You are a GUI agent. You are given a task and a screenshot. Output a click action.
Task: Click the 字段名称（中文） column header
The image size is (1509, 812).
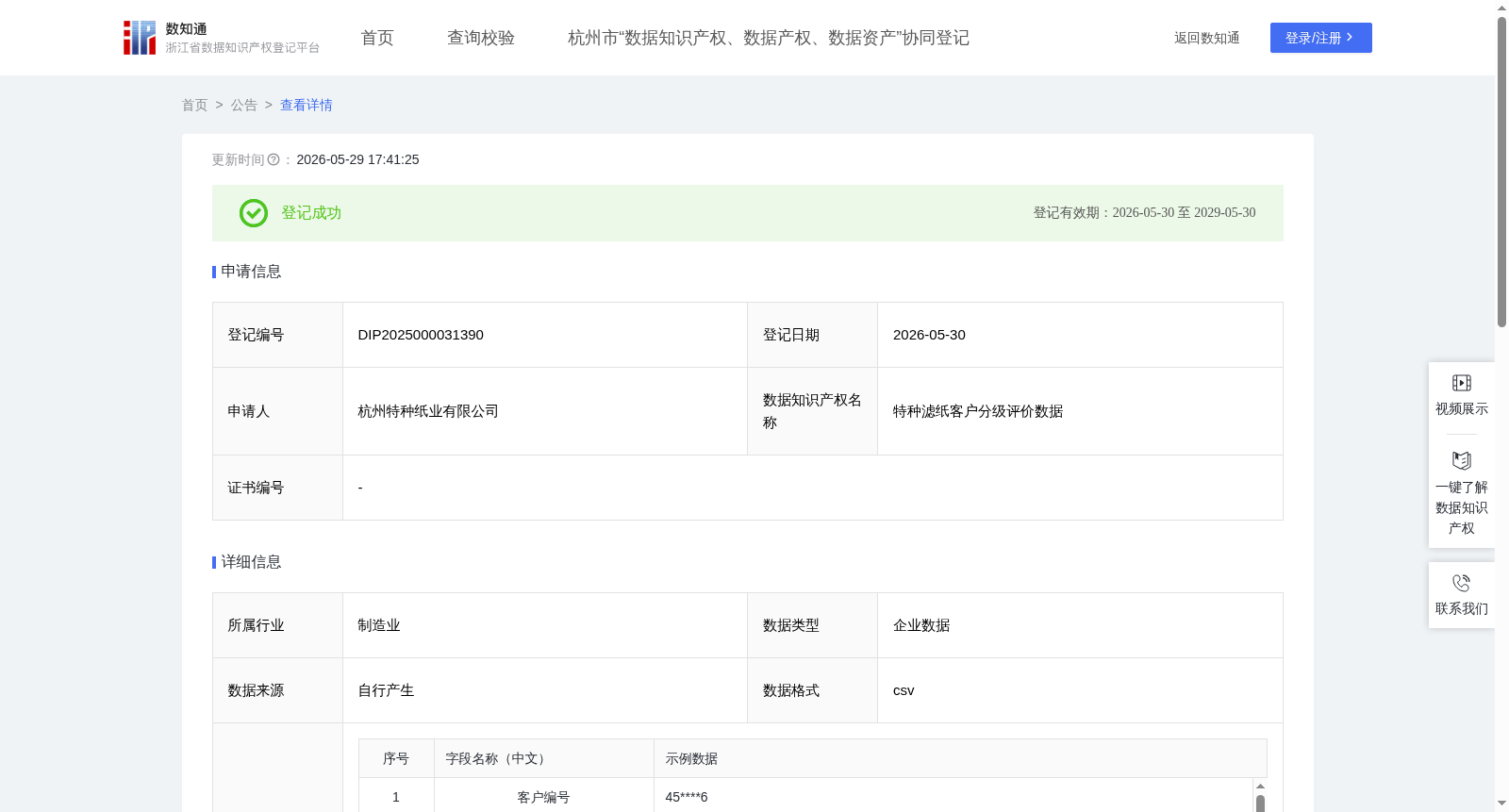(x=544, y=758)
